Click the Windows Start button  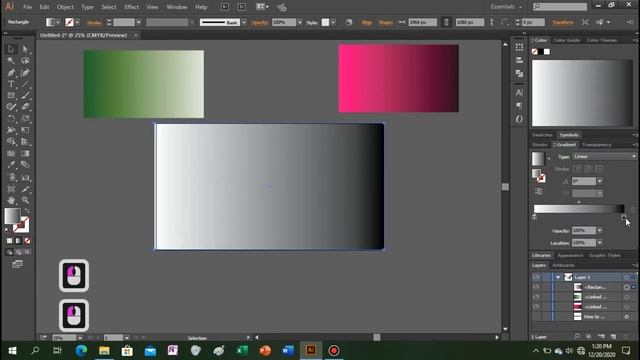coord(12,350)
